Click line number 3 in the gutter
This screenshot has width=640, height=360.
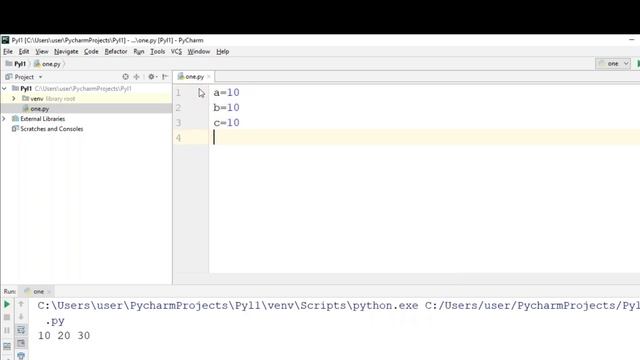178,123
